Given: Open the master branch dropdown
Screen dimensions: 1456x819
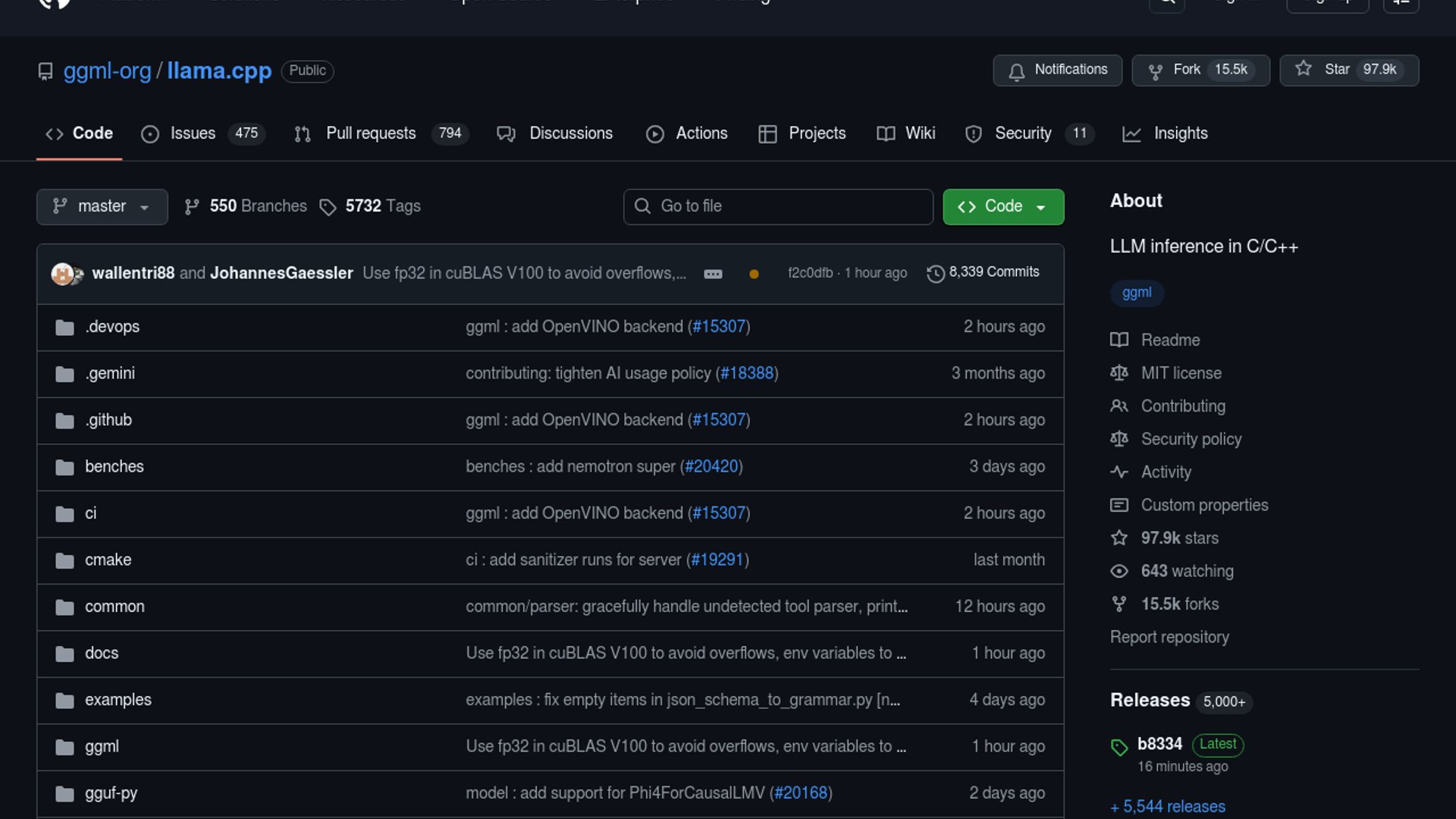Looking at the screenshot, I should click(x=102, y=206).
